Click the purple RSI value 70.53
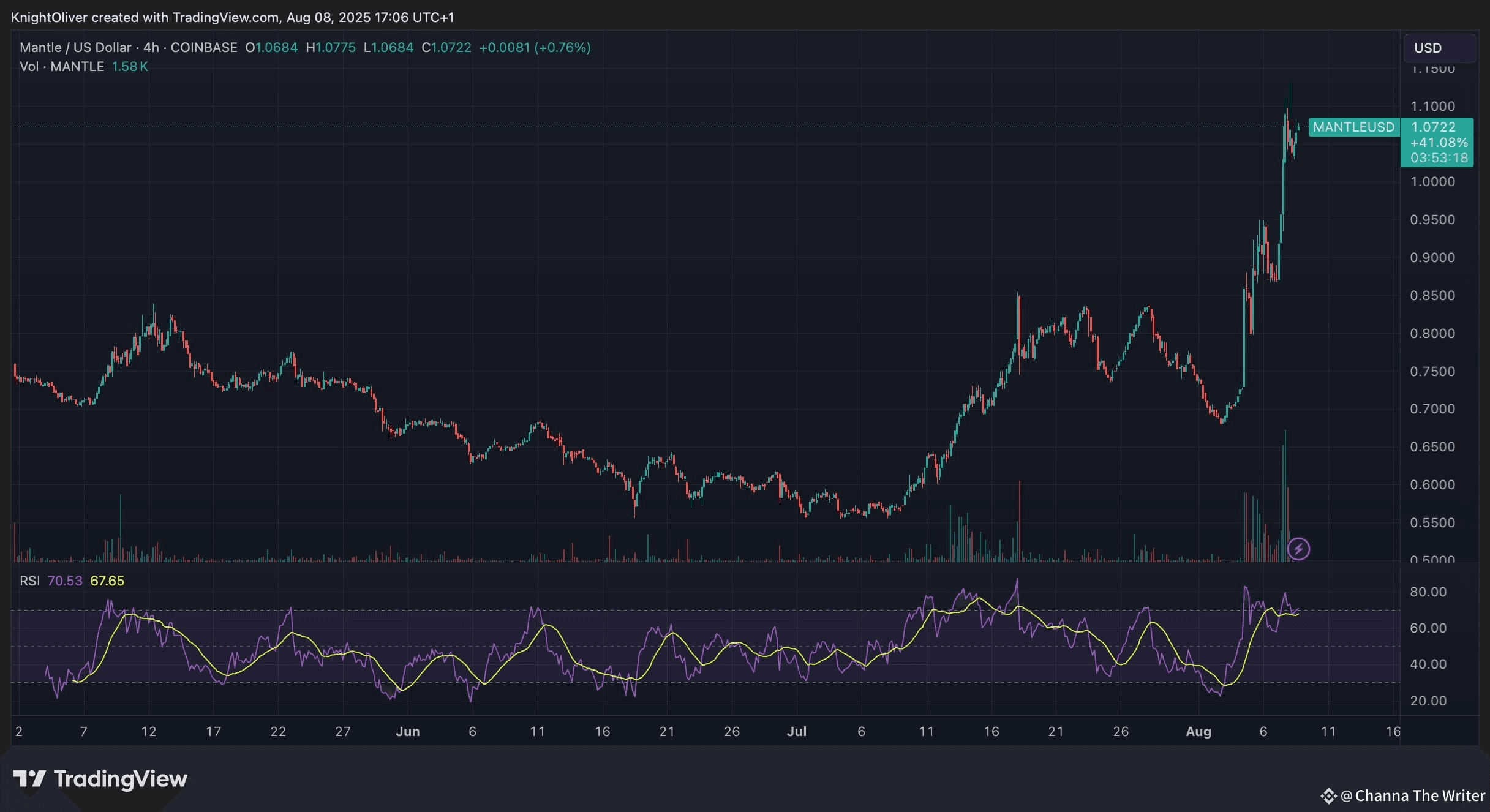The height and width of the screenshot is (812, 1490). pyautogui.click(x=64, y=581)
